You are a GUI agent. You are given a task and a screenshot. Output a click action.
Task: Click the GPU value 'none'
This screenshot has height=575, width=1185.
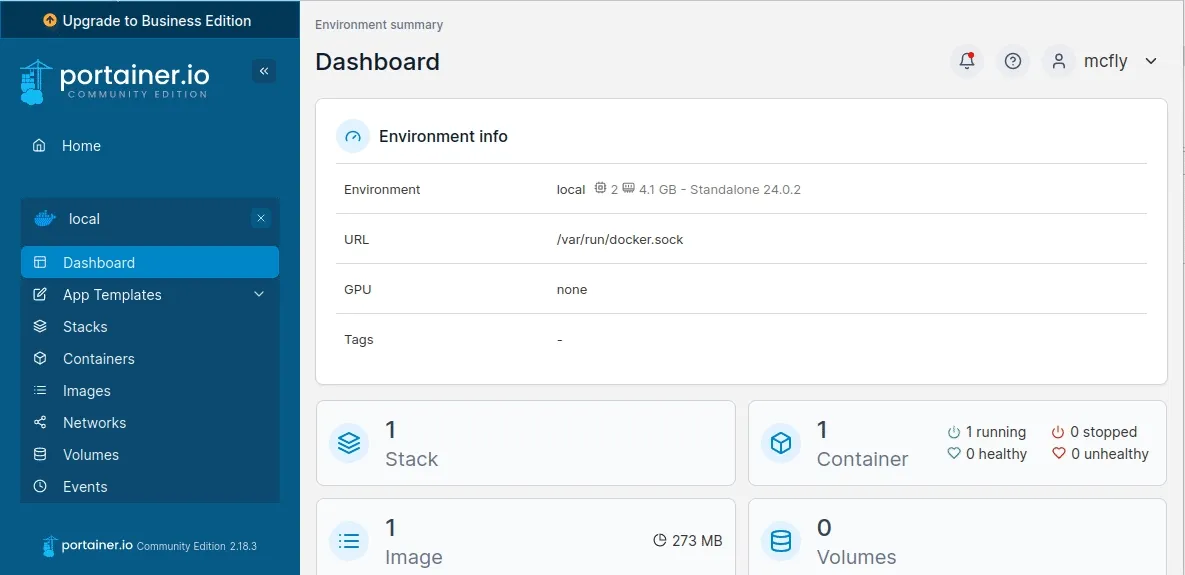point(571,289)
